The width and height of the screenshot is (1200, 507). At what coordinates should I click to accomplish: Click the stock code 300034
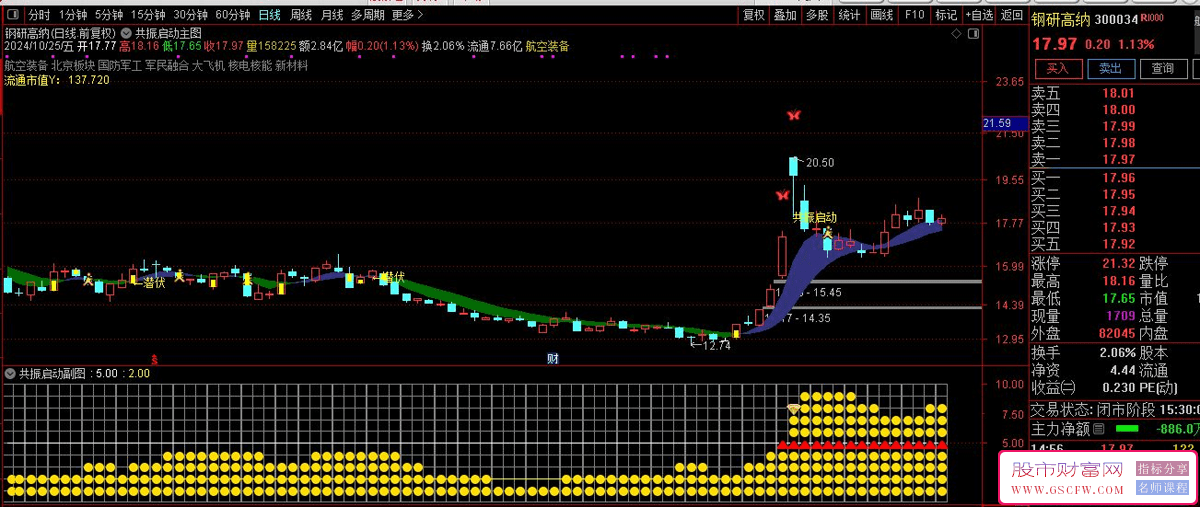click(x=1116, y=19)
